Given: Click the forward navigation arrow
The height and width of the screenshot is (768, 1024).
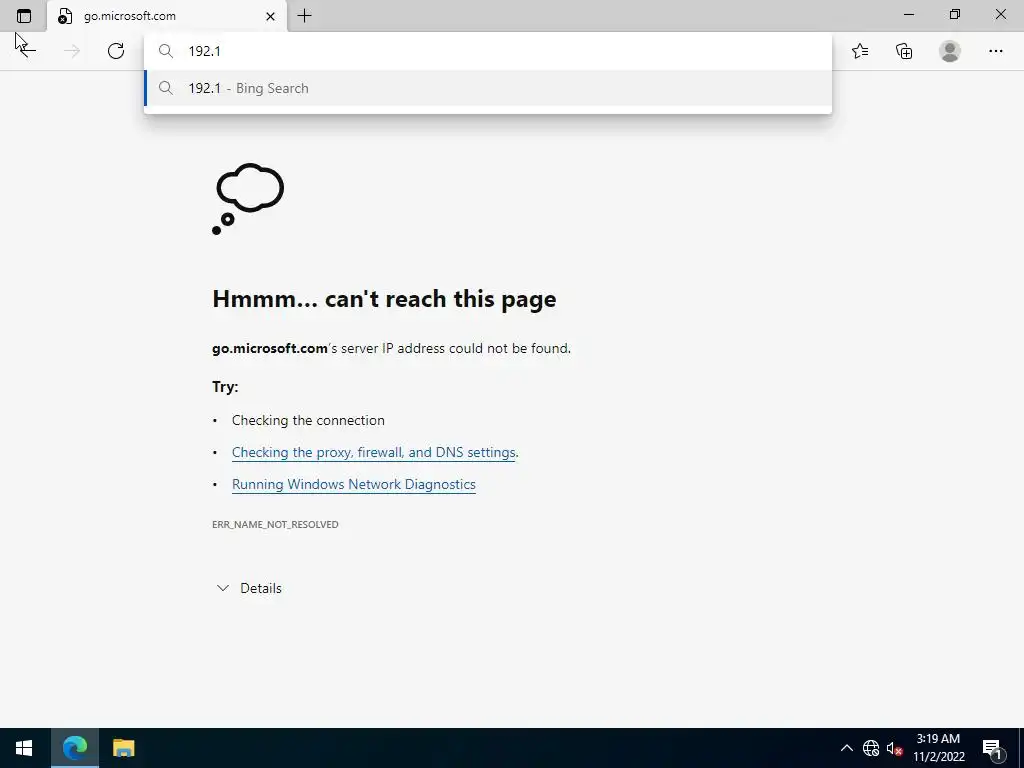Looking at the screenshot, I should pos(72,51).
